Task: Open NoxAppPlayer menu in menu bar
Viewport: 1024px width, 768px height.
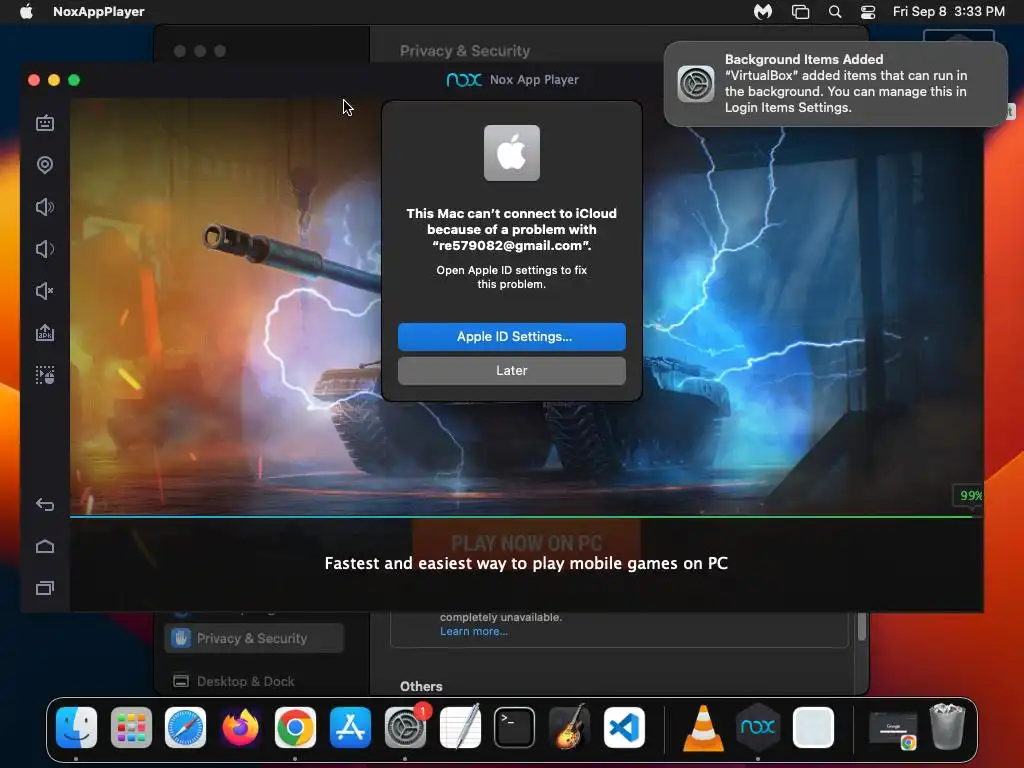Action: coord(99,11)
